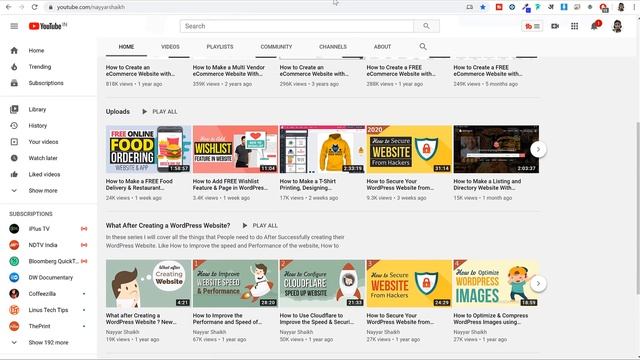The height and width of the screenshot is (360, 640).
Task: Play all Uploads videos
Action: pyautogui.click(x=160, y=111)
